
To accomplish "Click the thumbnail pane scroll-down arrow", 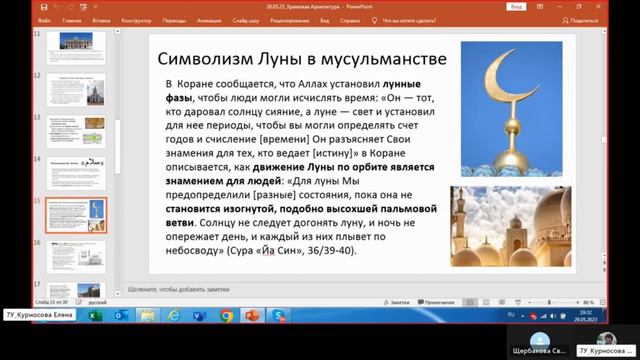I will pos(118,293).
